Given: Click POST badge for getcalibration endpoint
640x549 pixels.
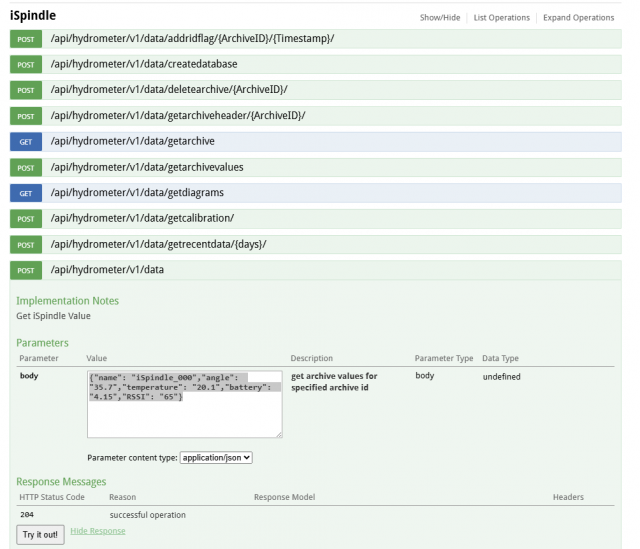Looking at the screenshot, I should (x=26, y=218).
